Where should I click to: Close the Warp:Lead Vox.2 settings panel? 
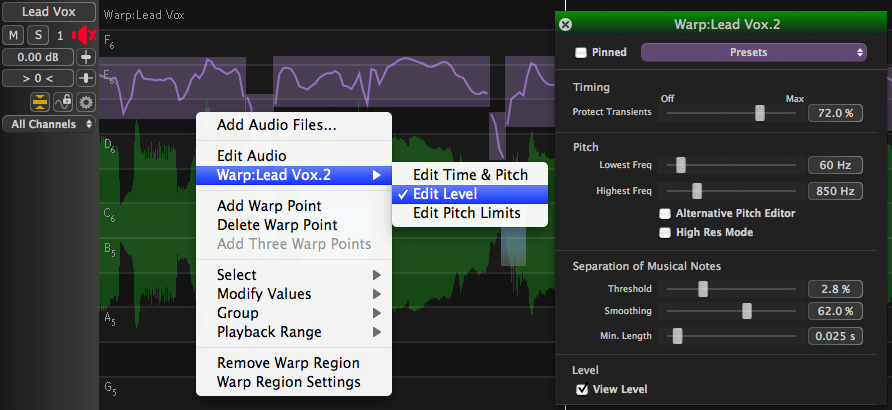(x=565, y=24)
